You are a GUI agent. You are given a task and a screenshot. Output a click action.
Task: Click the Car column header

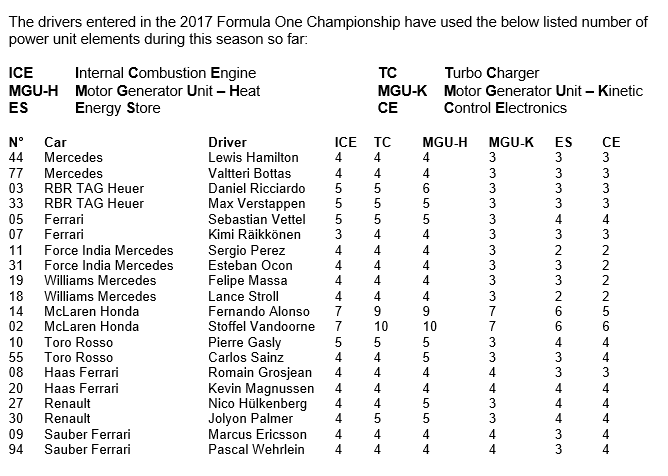[x=55, y=142]
